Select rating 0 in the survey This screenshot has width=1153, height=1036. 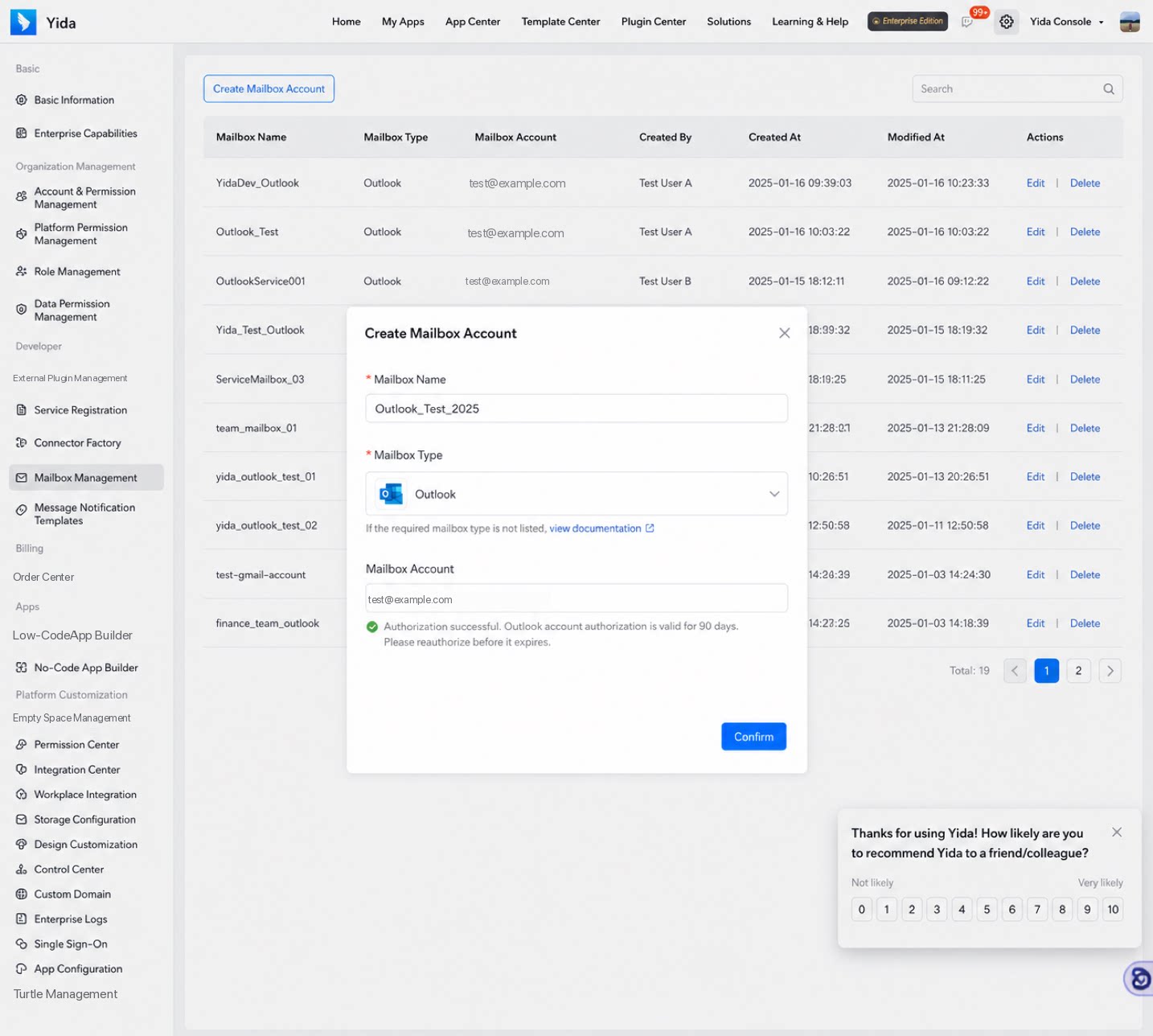pyautogui.click(x=862, y=910)
